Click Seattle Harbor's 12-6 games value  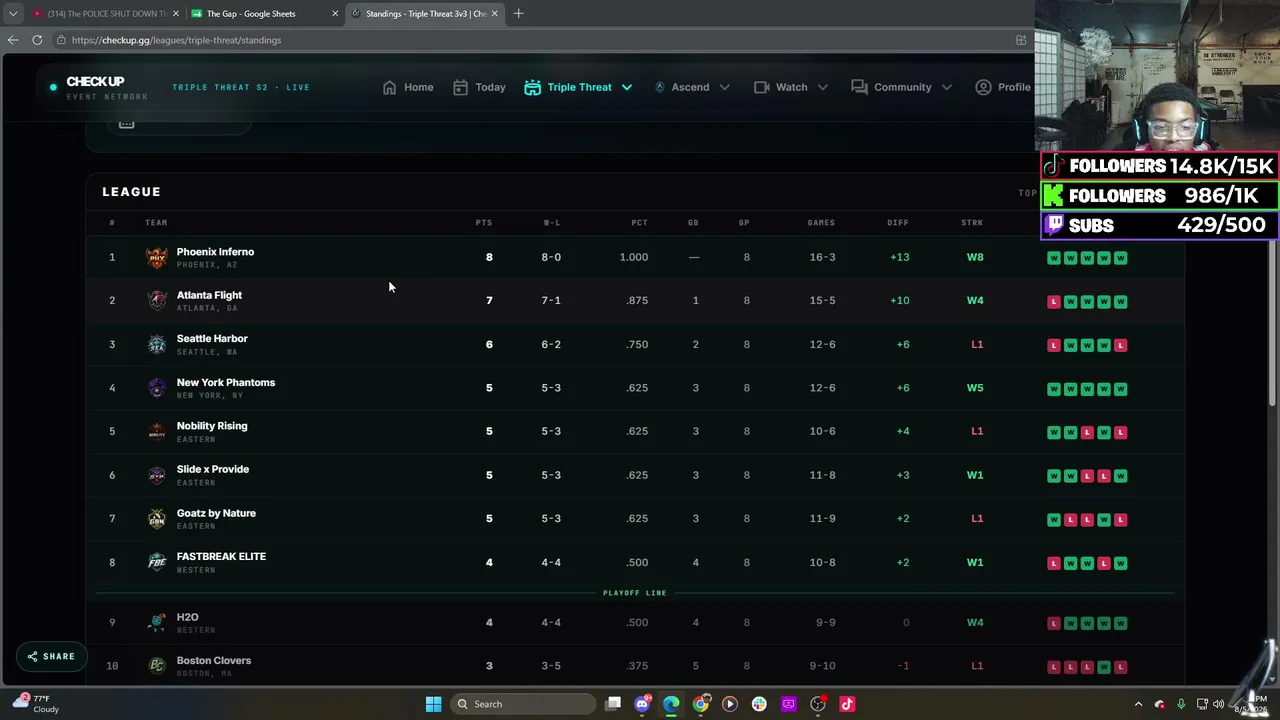click(822, 344)
